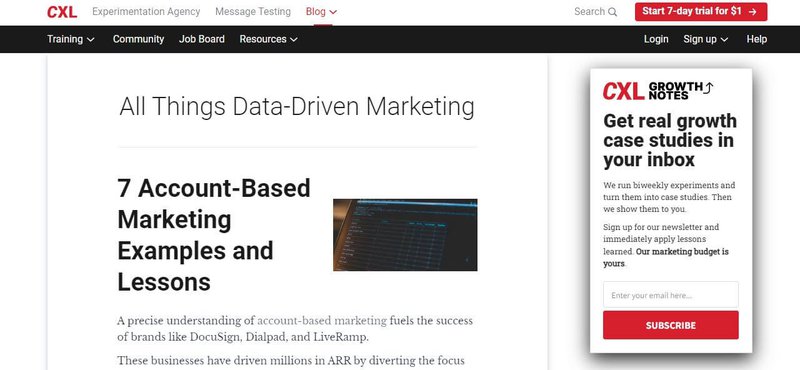Image resolution: width=800 pixels, height=370 pixels.
Task: Click Start 7-day trial for $1 button
Action: coord(701,12)
